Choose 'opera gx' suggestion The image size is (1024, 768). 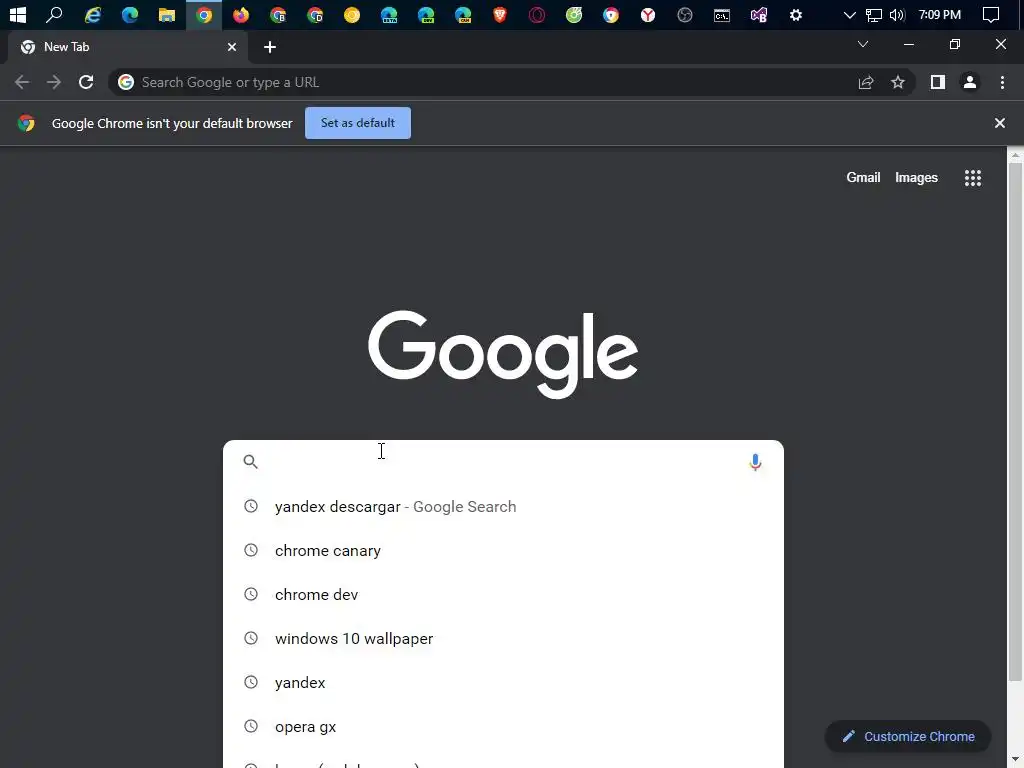(503, 726)
